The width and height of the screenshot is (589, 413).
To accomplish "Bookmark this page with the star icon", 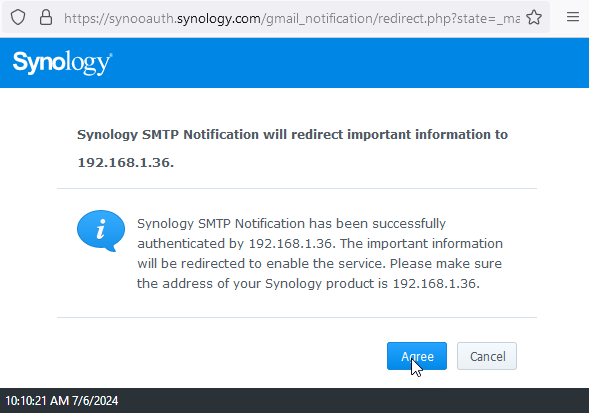I will (534, 17).
